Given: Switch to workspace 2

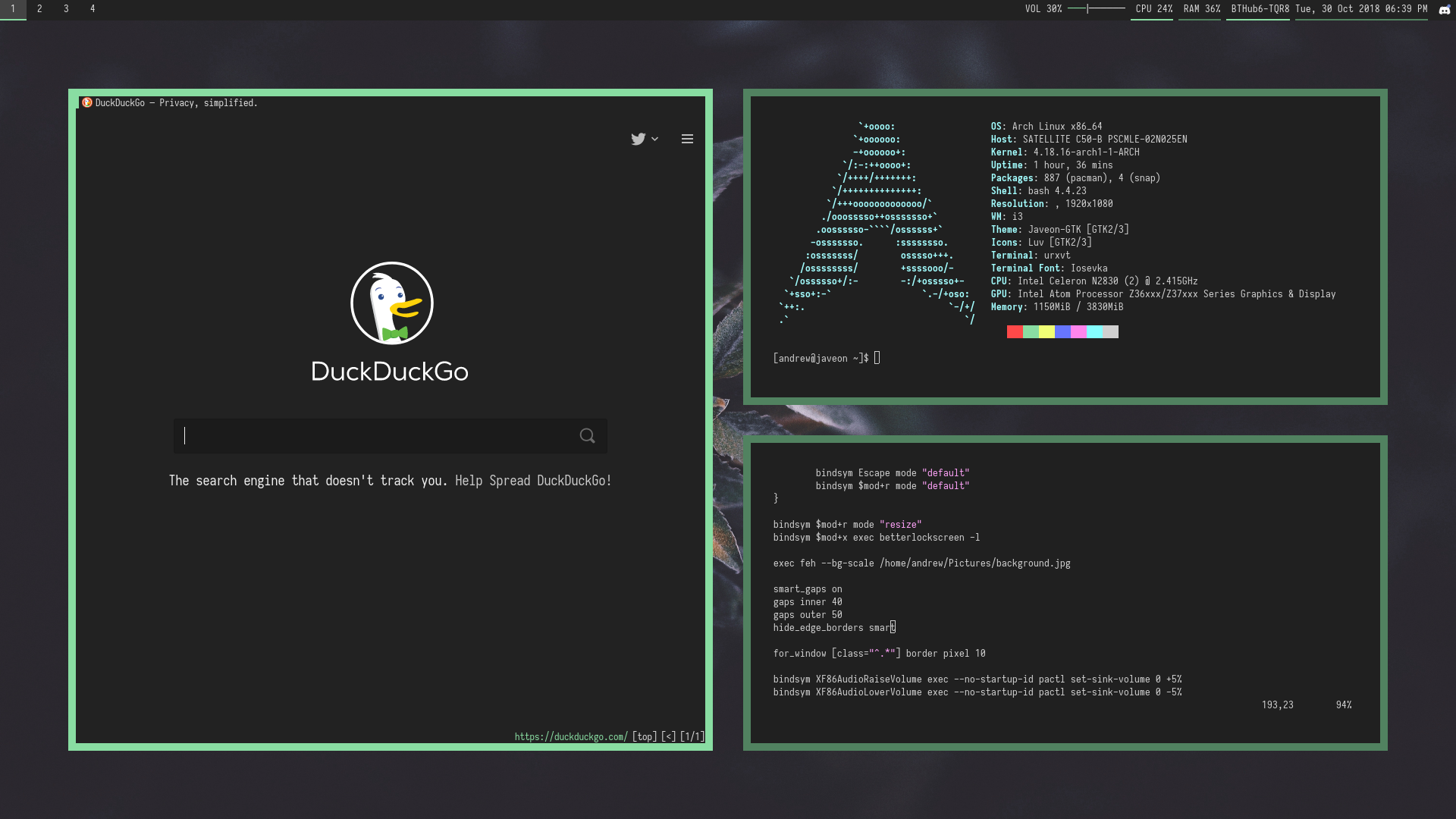Looking at the screenshot, I should (39, 9).
